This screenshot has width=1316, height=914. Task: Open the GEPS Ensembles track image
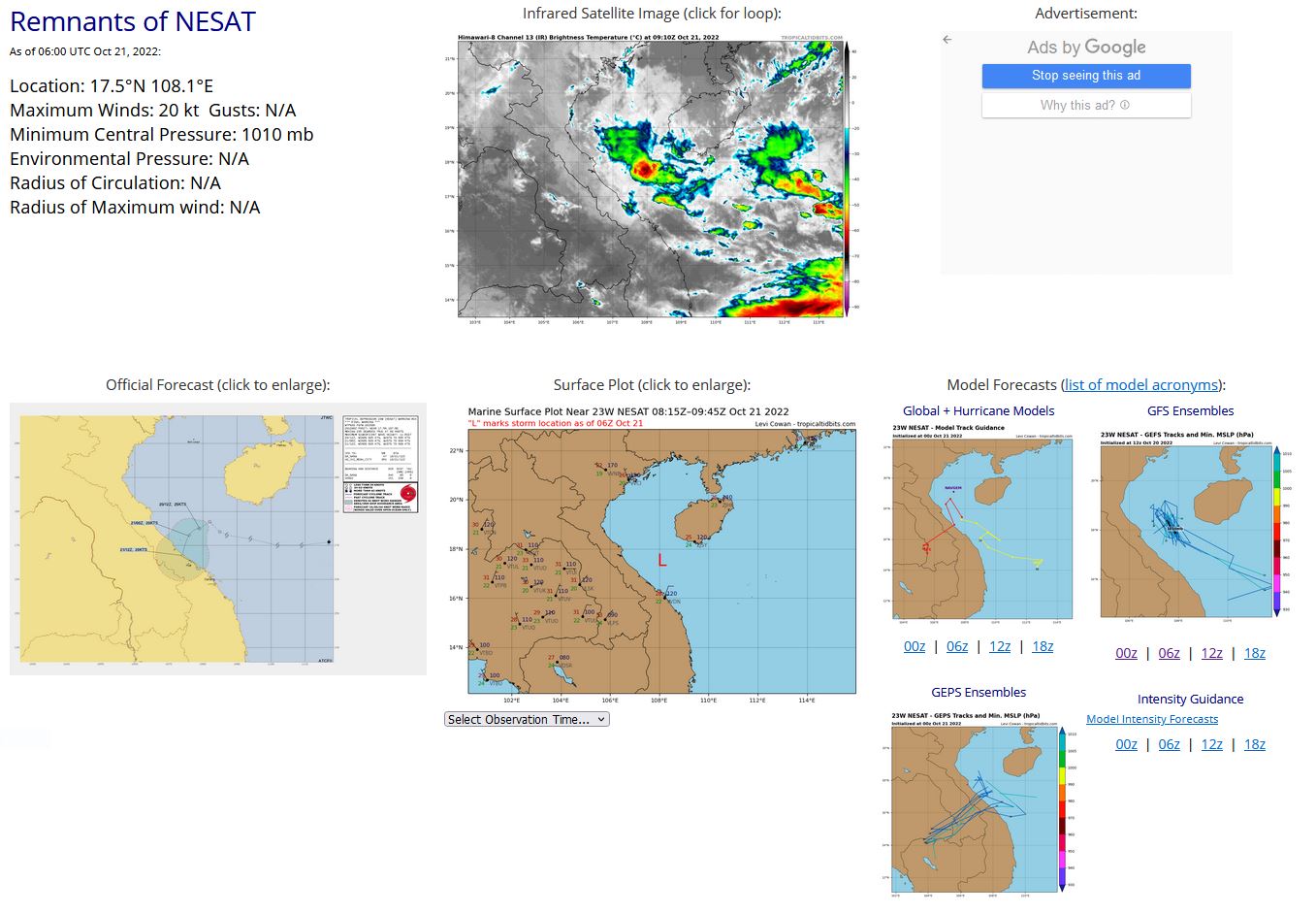[x=979, y=803]
